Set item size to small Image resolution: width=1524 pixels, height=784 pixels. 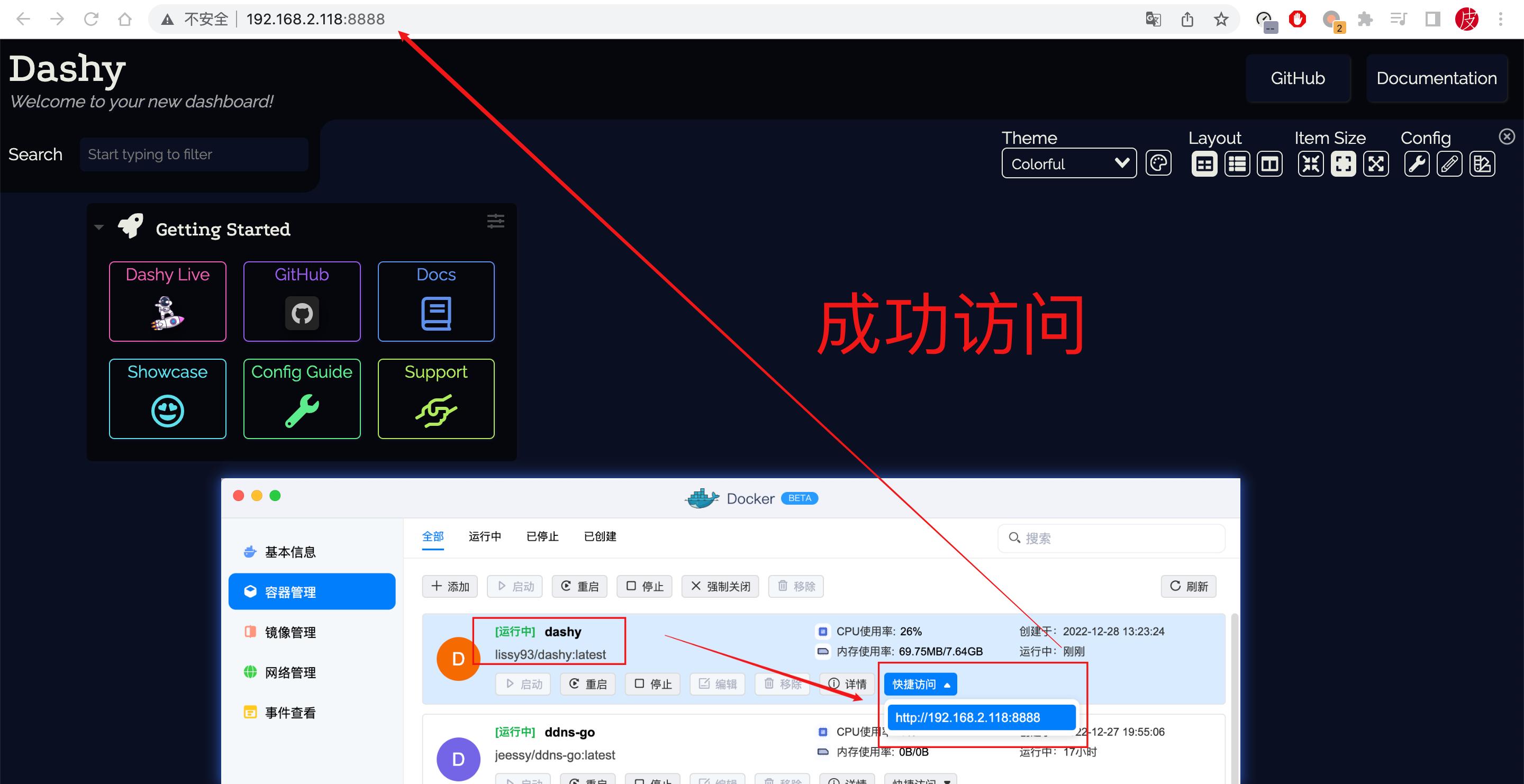(1310, 163)
